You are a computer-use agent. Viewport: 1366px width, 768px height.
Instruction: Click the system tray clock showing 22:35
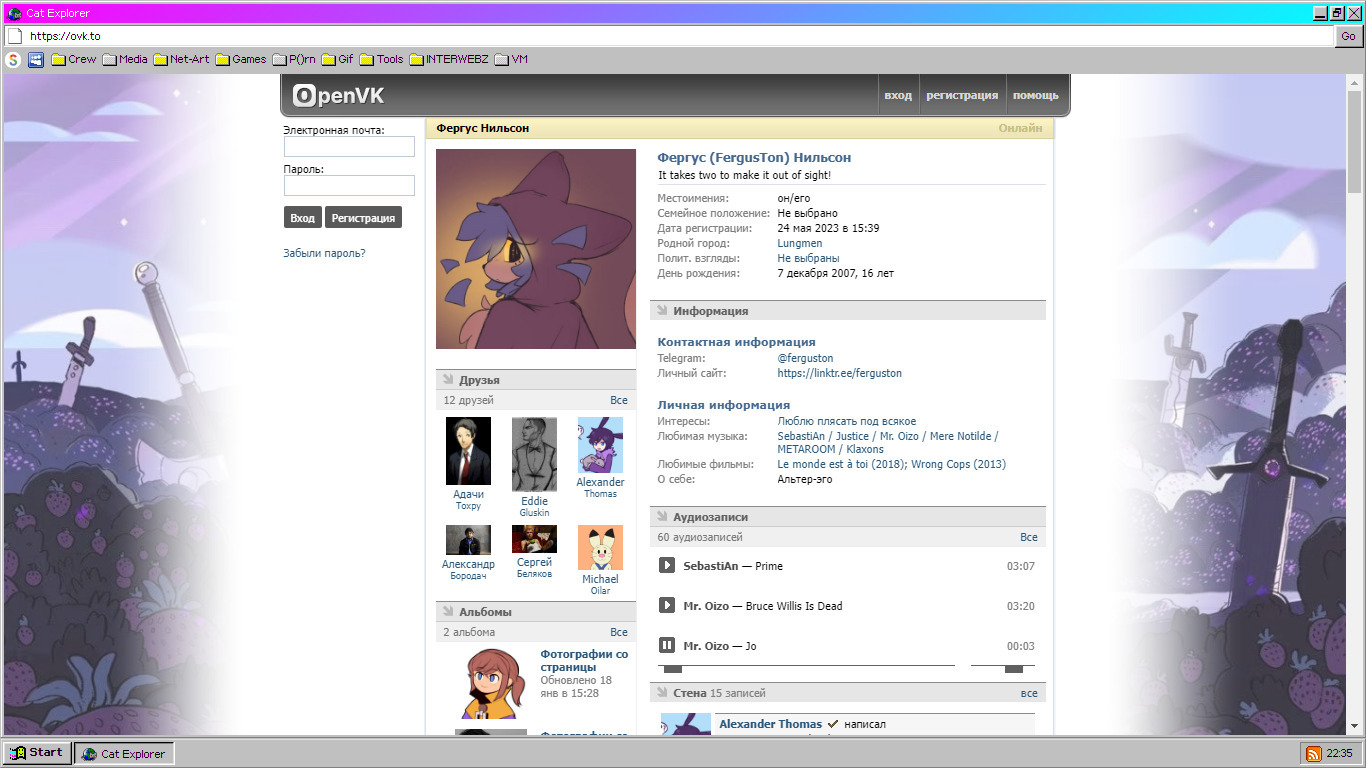pos(1339,753)
